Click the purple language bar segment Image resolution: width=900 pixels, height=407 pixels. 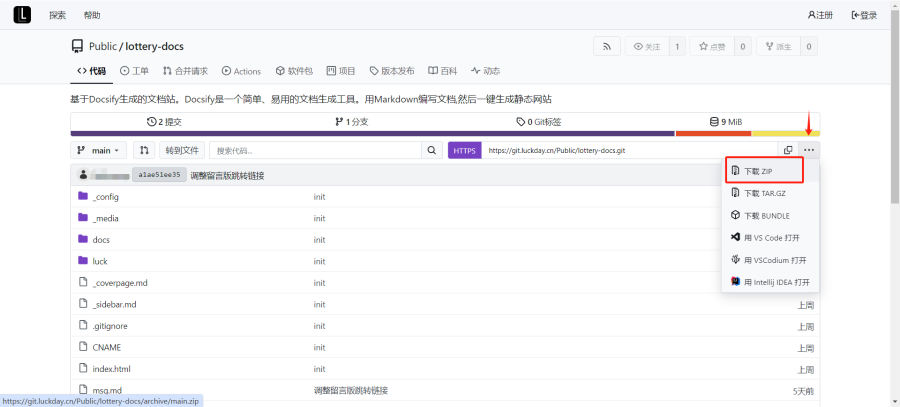(373, 134)
